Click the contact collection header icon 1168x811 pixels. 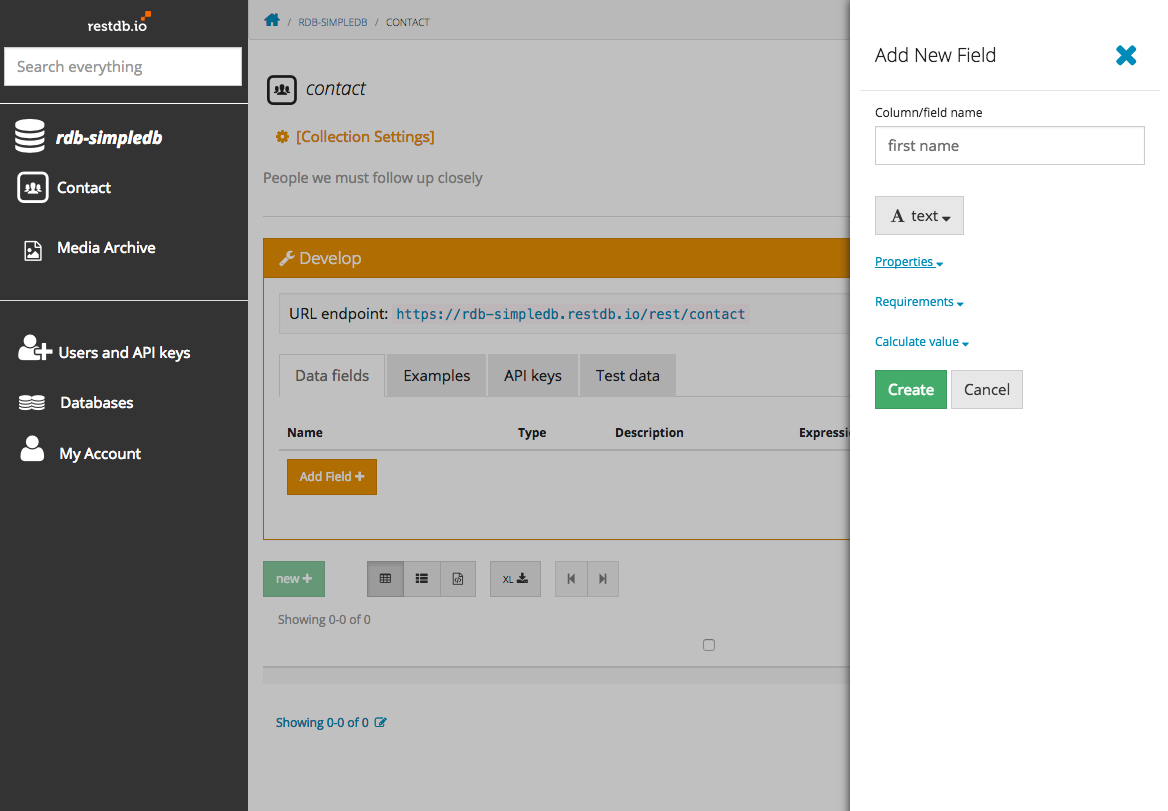pos(282,90)
